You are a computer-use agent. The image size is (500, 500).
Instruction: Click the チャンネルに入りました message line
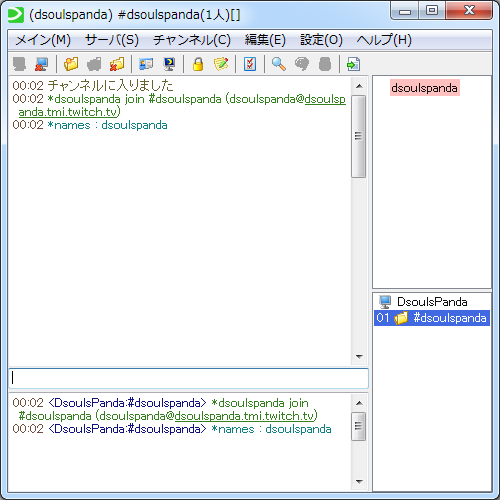[93, 86]
